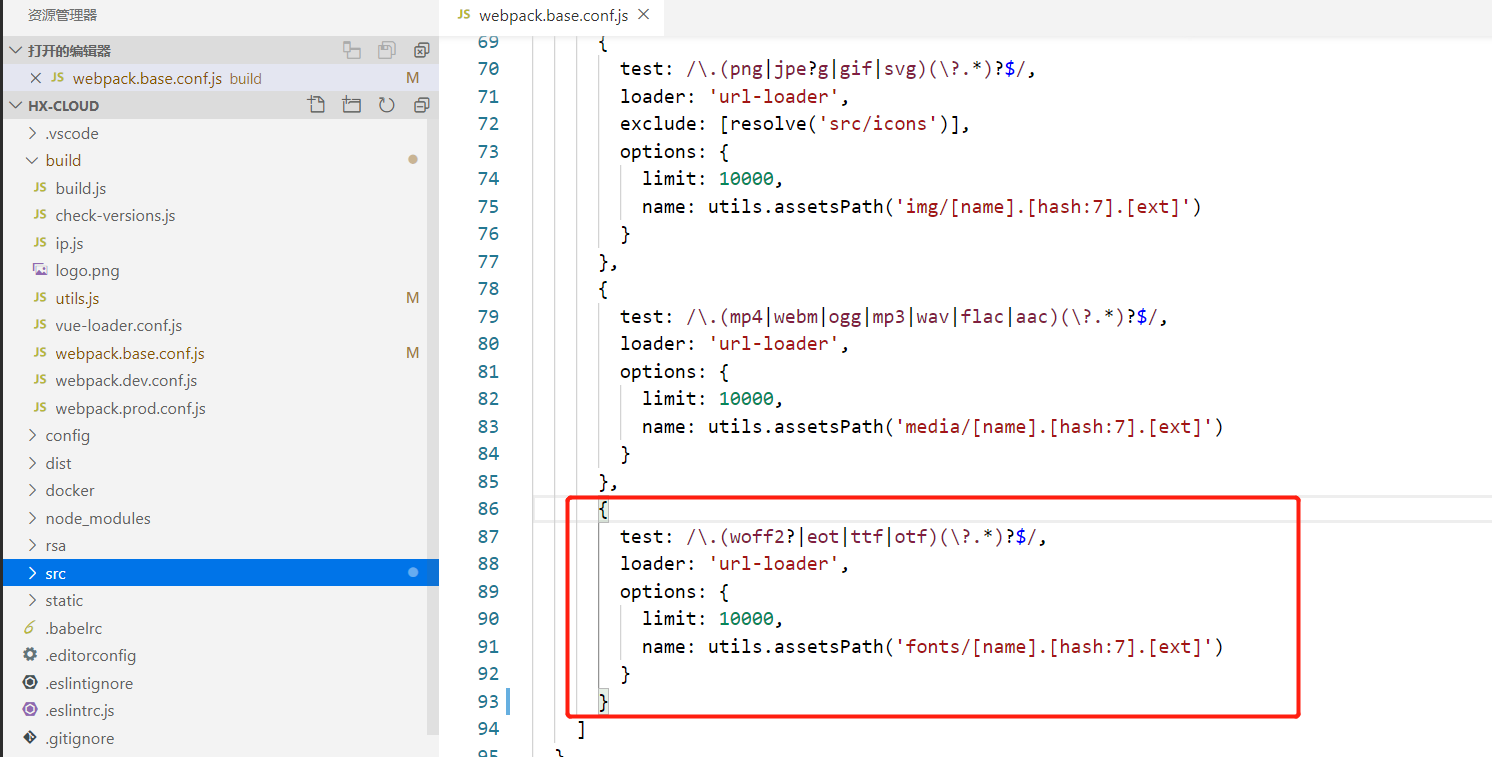Create a new file using the explorer toolbar icon

(x=317, y=104)
